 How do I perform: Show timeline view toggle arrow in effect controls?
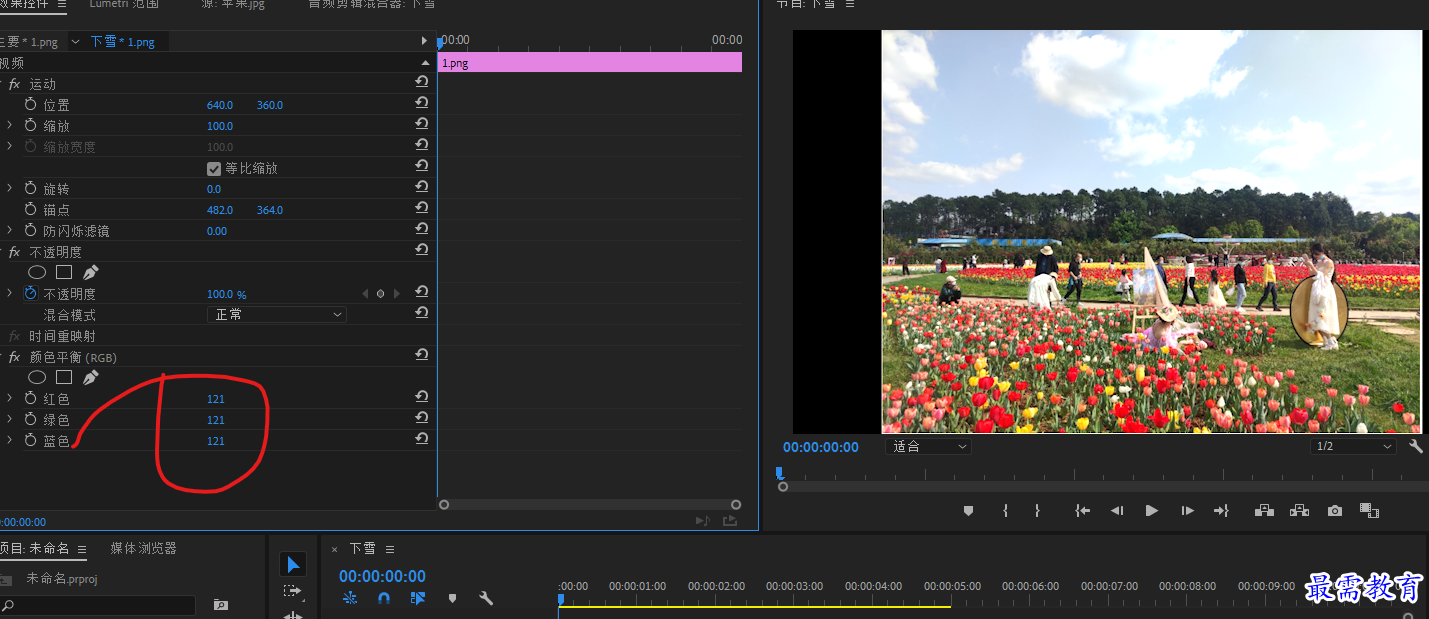(424, 42)
